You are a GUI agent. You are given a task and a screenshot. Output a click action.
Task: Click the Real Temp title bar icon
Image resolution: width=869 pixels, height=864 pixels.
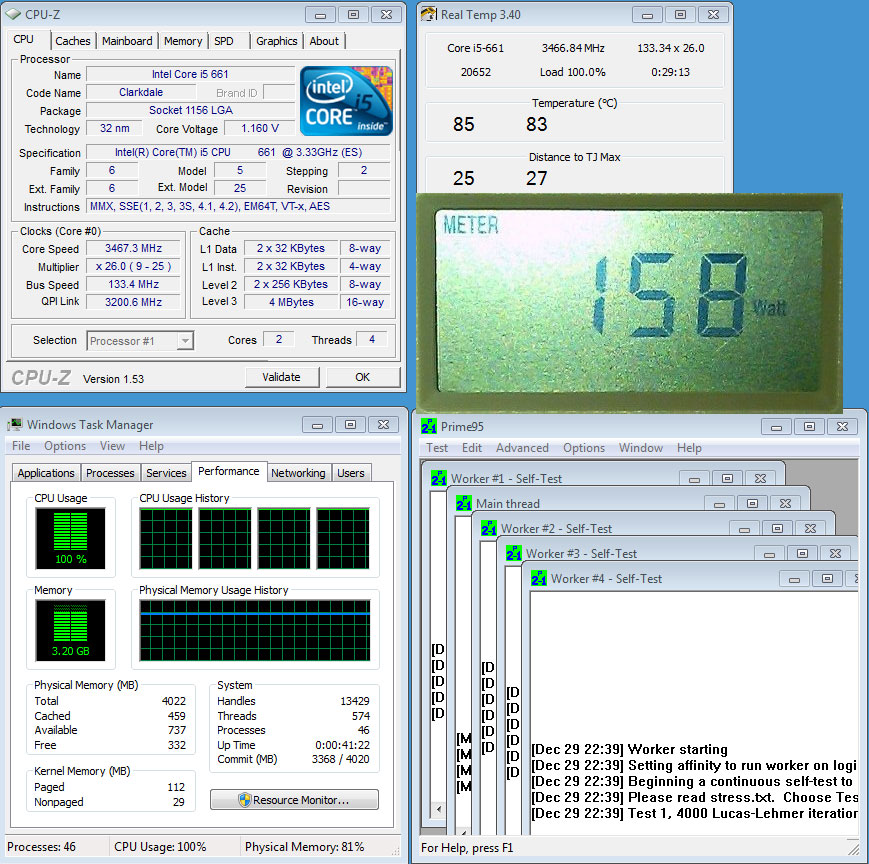tap(428, 14)
